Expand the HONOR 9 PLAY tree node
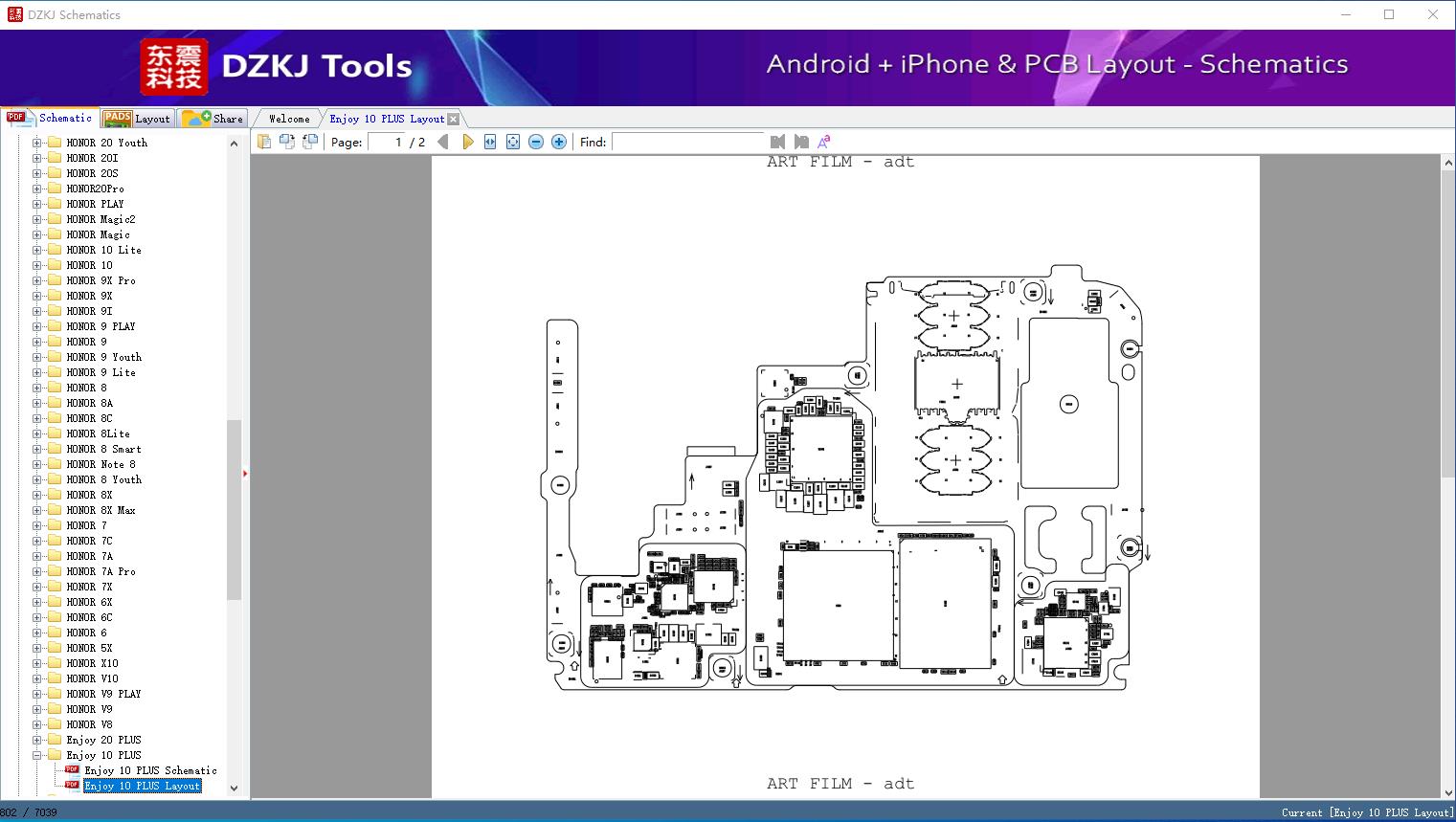The width and height of the screenshot is (1456, 822). (37, 326)
